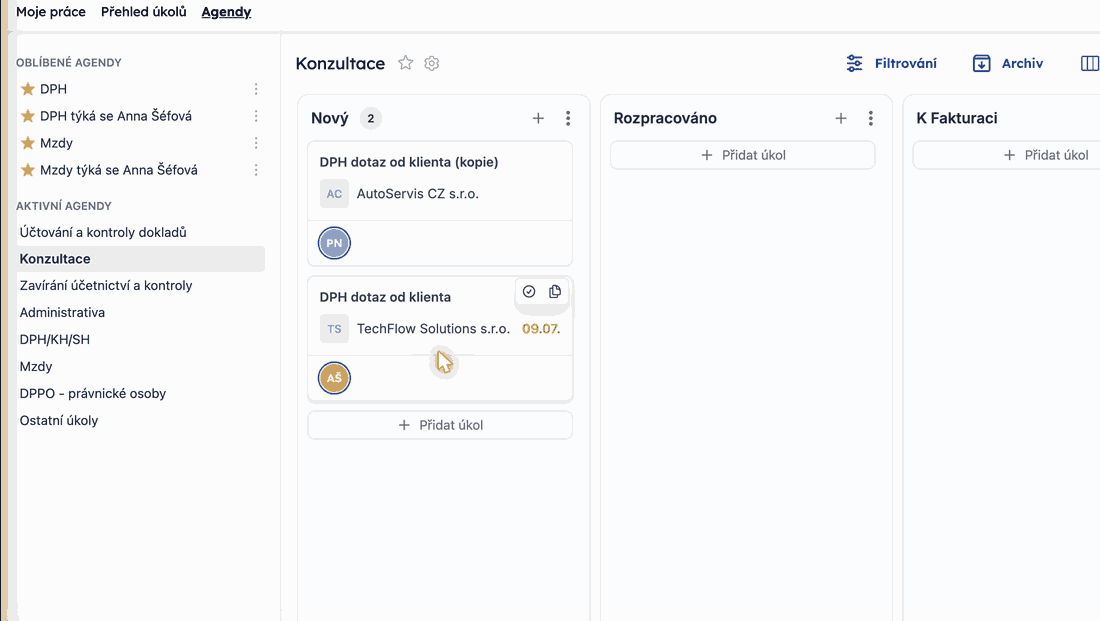This screenshot has height=621, width=1100.
Task: Open options for Mzdy týká se Anna Šéfová
Action: click(256, 170)
